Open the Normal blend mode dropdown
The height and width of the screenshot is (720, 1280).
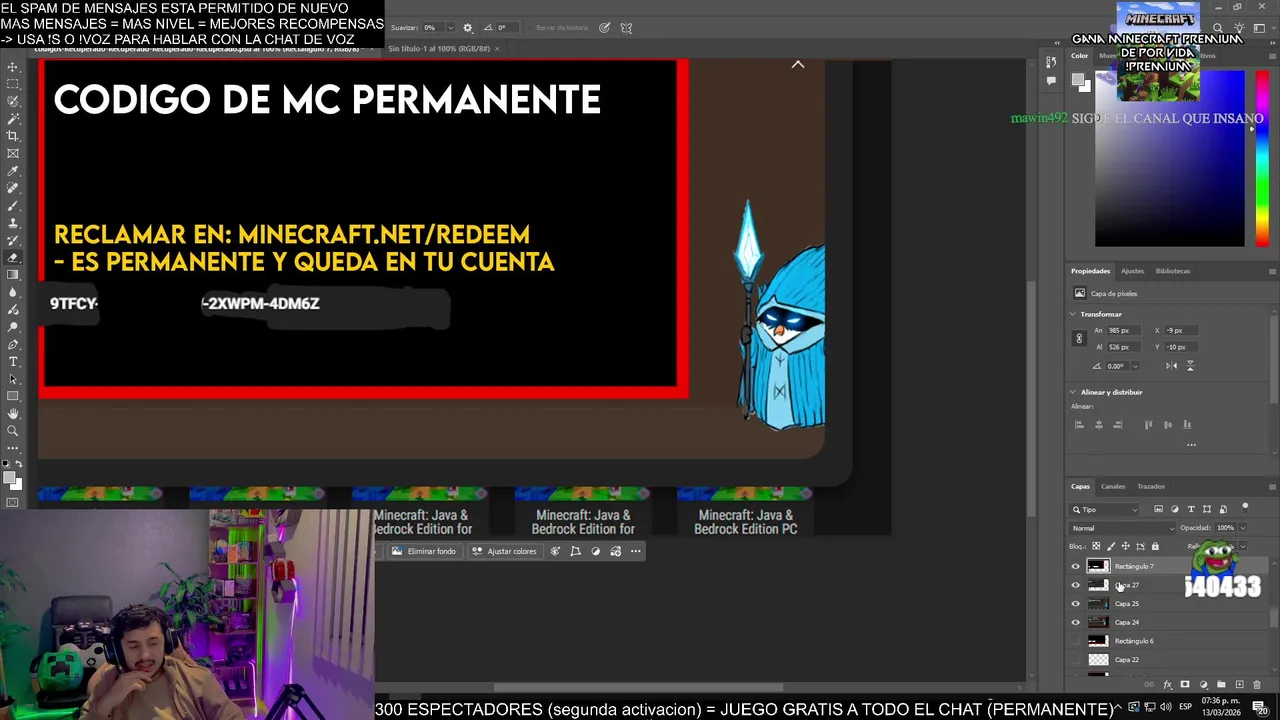[x=1123, y=528]
